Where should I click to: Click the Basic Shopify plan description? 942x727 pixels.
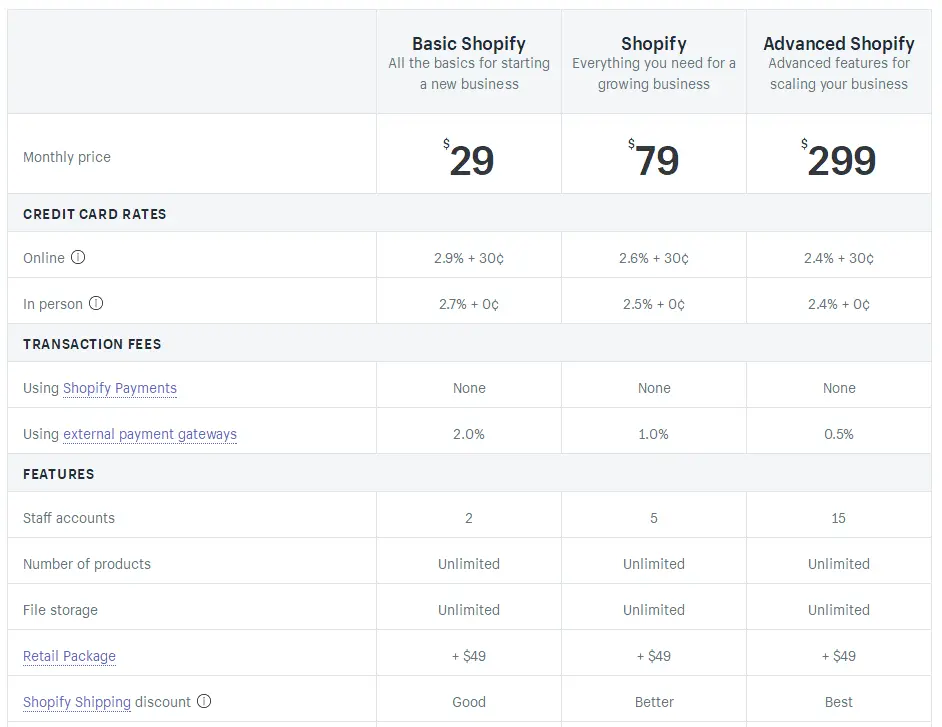pyautogui.click(x=469, y=73)
